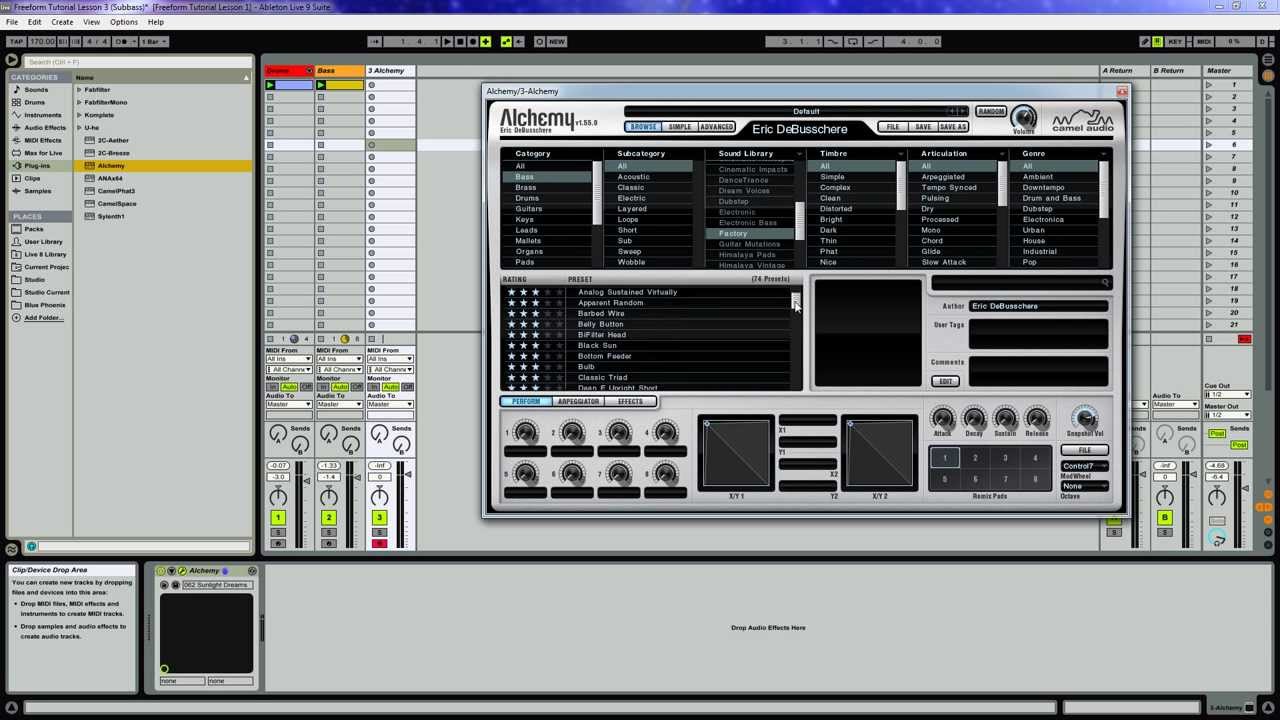Select Remix Pad 2 in Alchemy
The width and height of the screenshot is (1280, 720).
point(975,458)
